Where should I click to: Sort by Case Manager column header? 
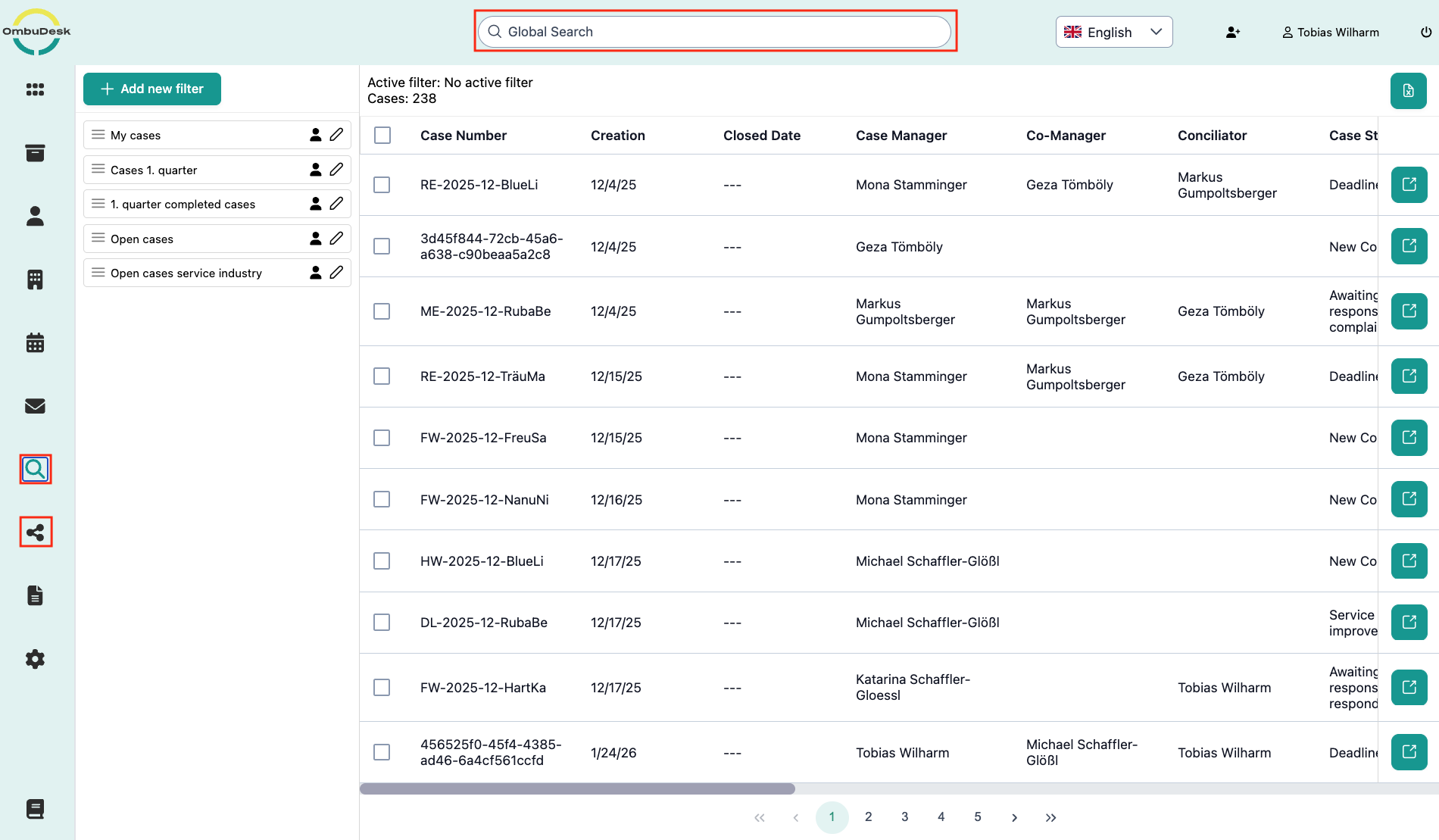[x=901, y=136]
